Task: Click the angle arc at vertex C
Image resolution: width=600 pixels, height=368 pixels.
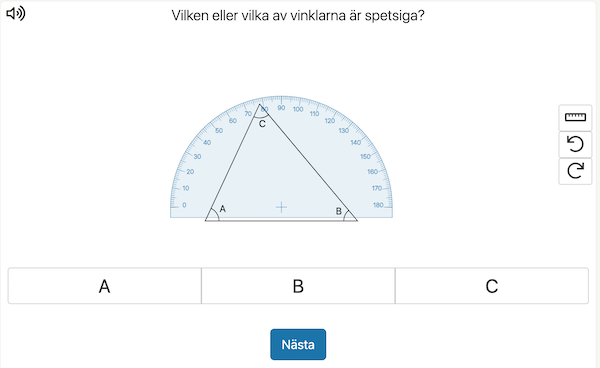Action: tap(261, 115)
